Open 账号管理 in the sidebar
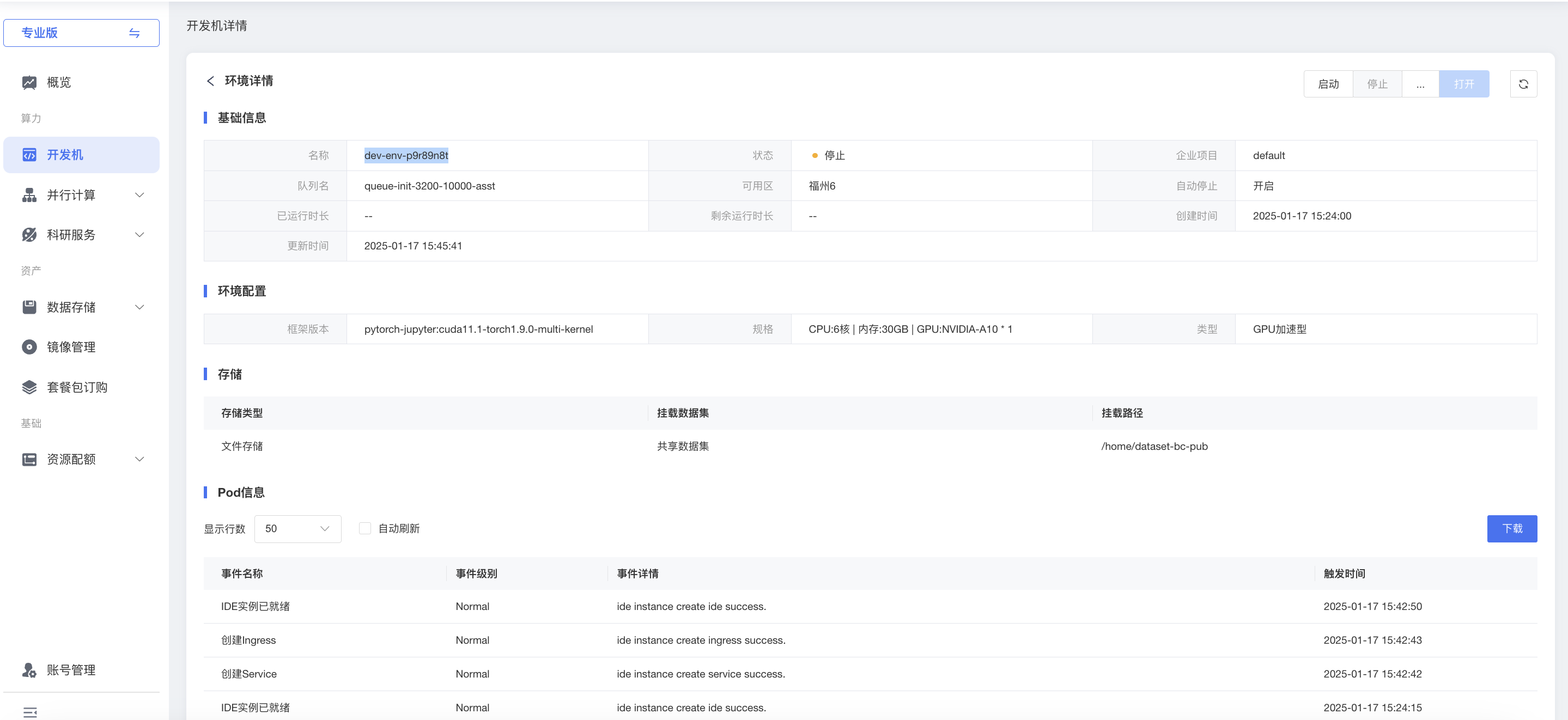Screen dimensions: 1568x720 click(82, 669)
